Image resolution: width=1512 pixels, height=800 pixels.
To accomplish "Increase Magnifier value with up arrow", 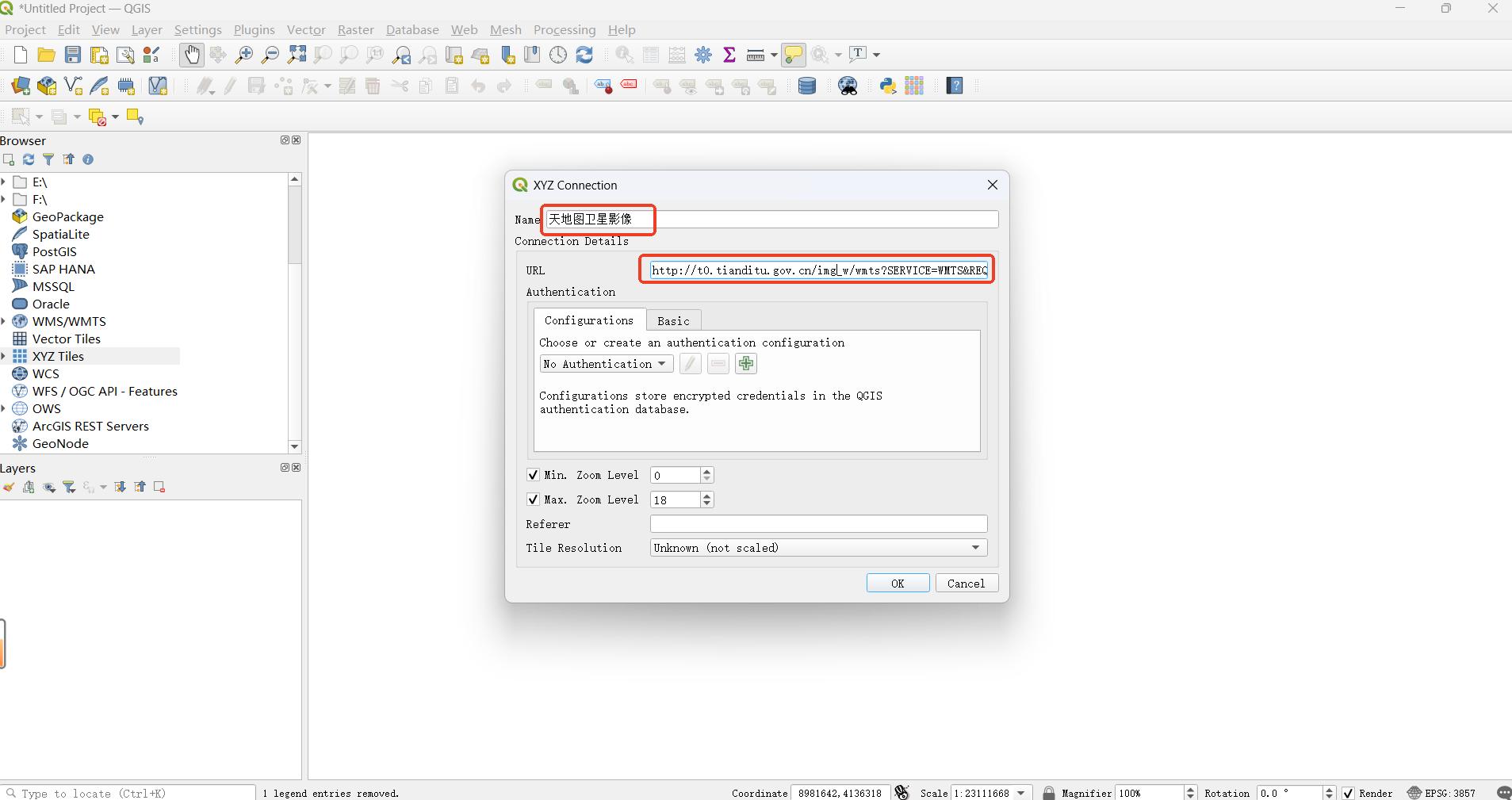I will click(1190, 790).
